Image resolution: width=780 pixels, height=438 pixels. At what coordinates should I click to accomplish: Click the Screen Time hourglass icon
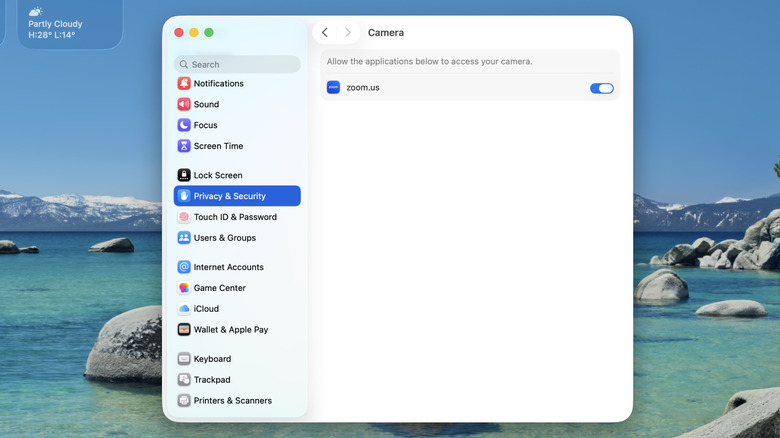(184, 146)
